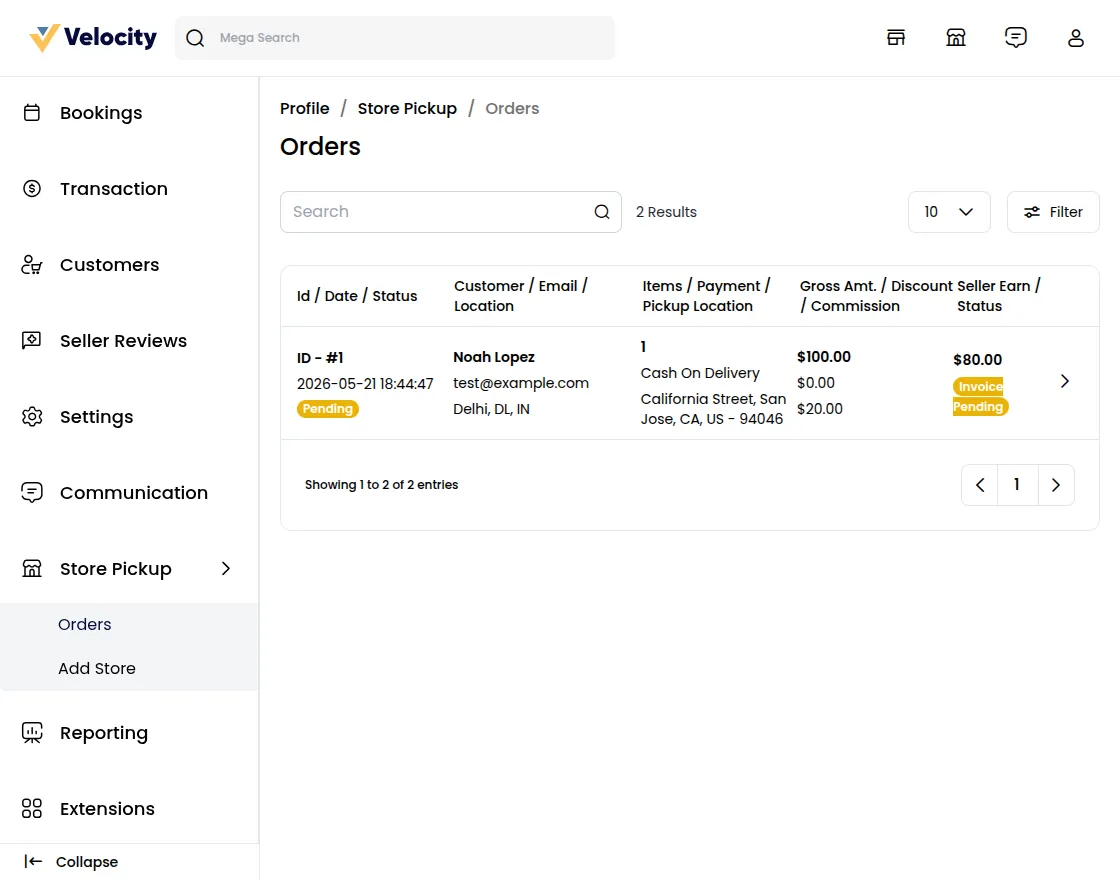Click the Collapse sidebar arrow icon
The image size is (1120, 880).
coord(33,861)
